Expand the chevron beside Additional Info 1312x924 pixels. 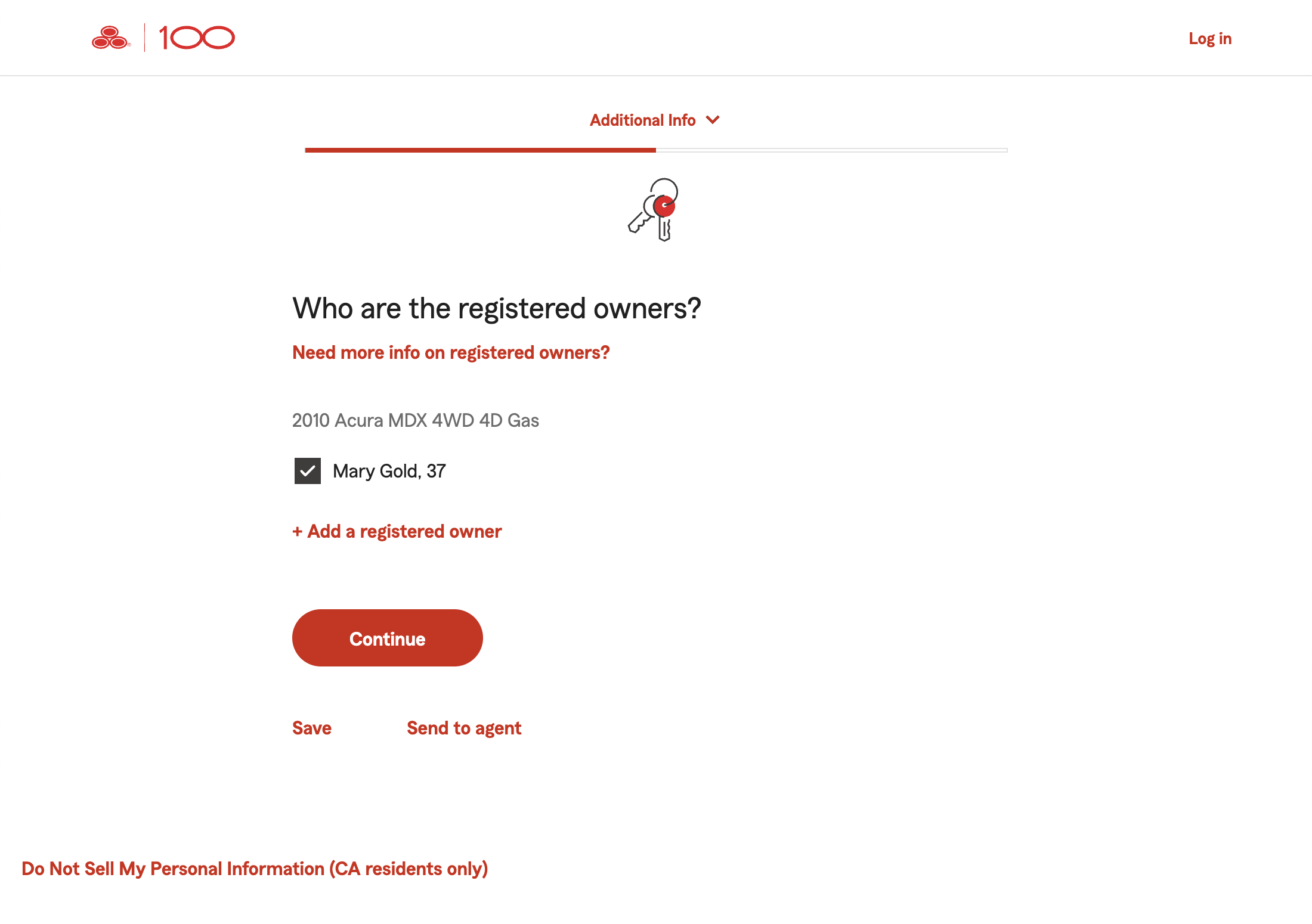(x=713, y=120)
